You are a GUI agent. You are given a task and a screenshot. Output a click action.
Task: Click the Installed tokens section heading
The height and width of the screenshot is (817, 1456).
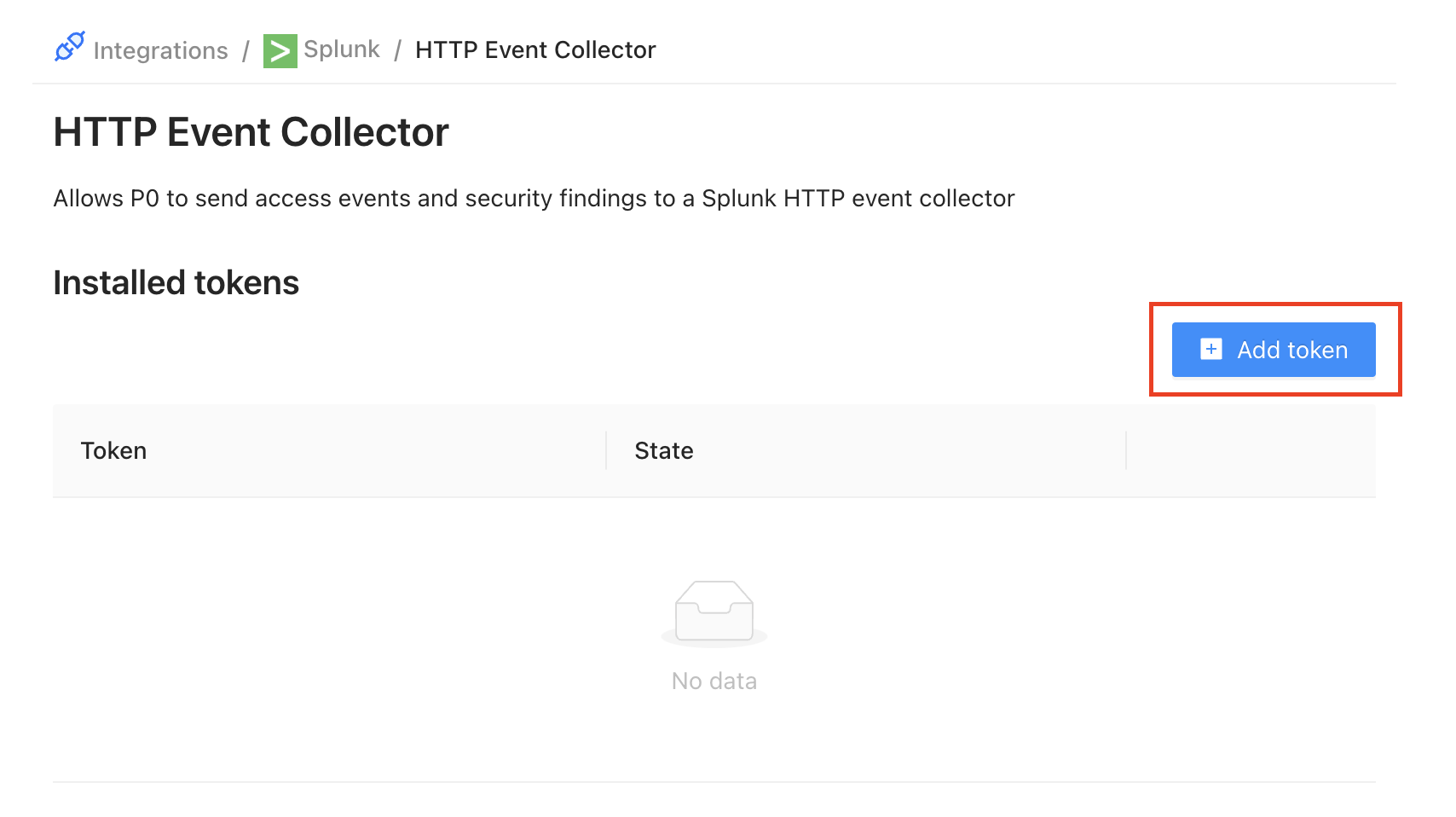pos(176,283)
